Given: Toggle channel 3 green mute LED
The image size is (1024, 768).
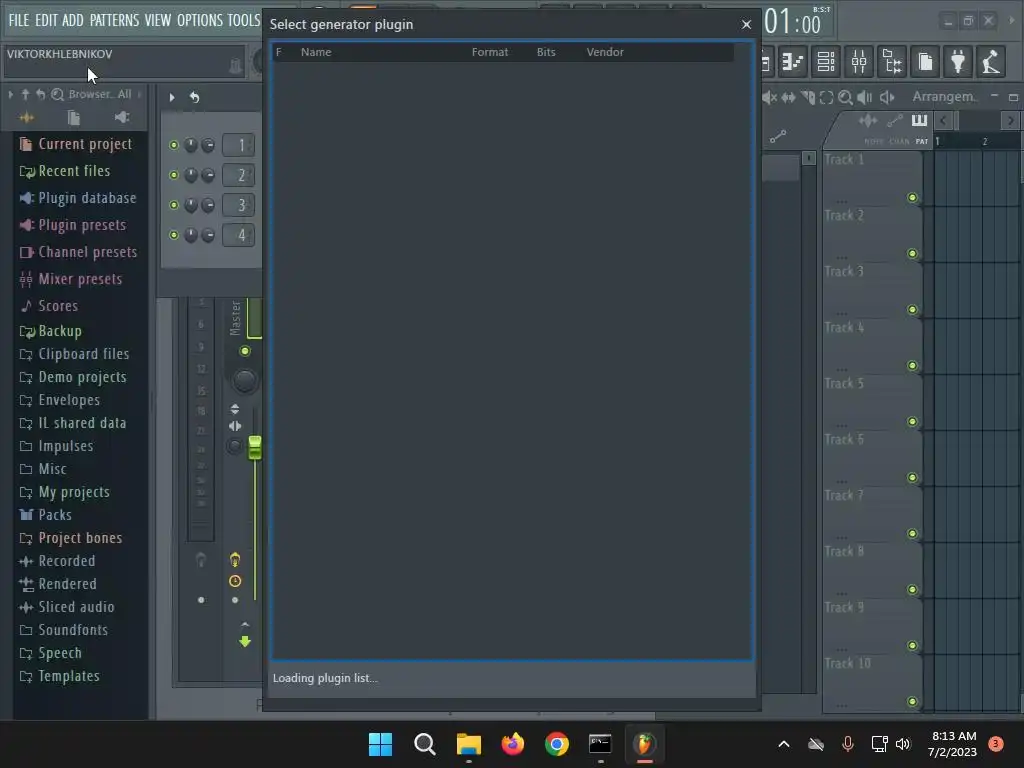Looking at the screenshot, I should coord(174,205).
